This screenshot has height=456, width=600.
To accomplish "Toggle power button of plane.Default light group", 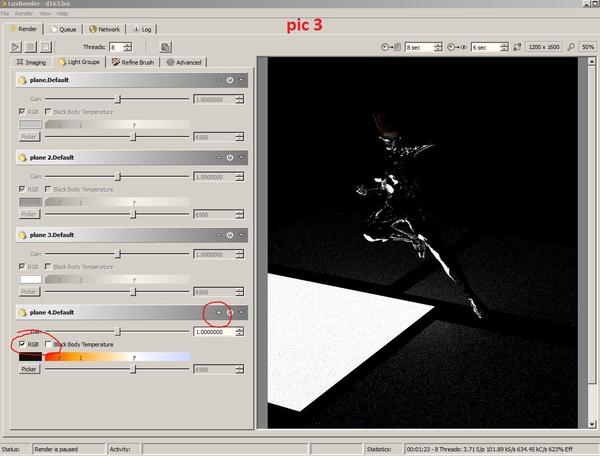I will point(230,80).
